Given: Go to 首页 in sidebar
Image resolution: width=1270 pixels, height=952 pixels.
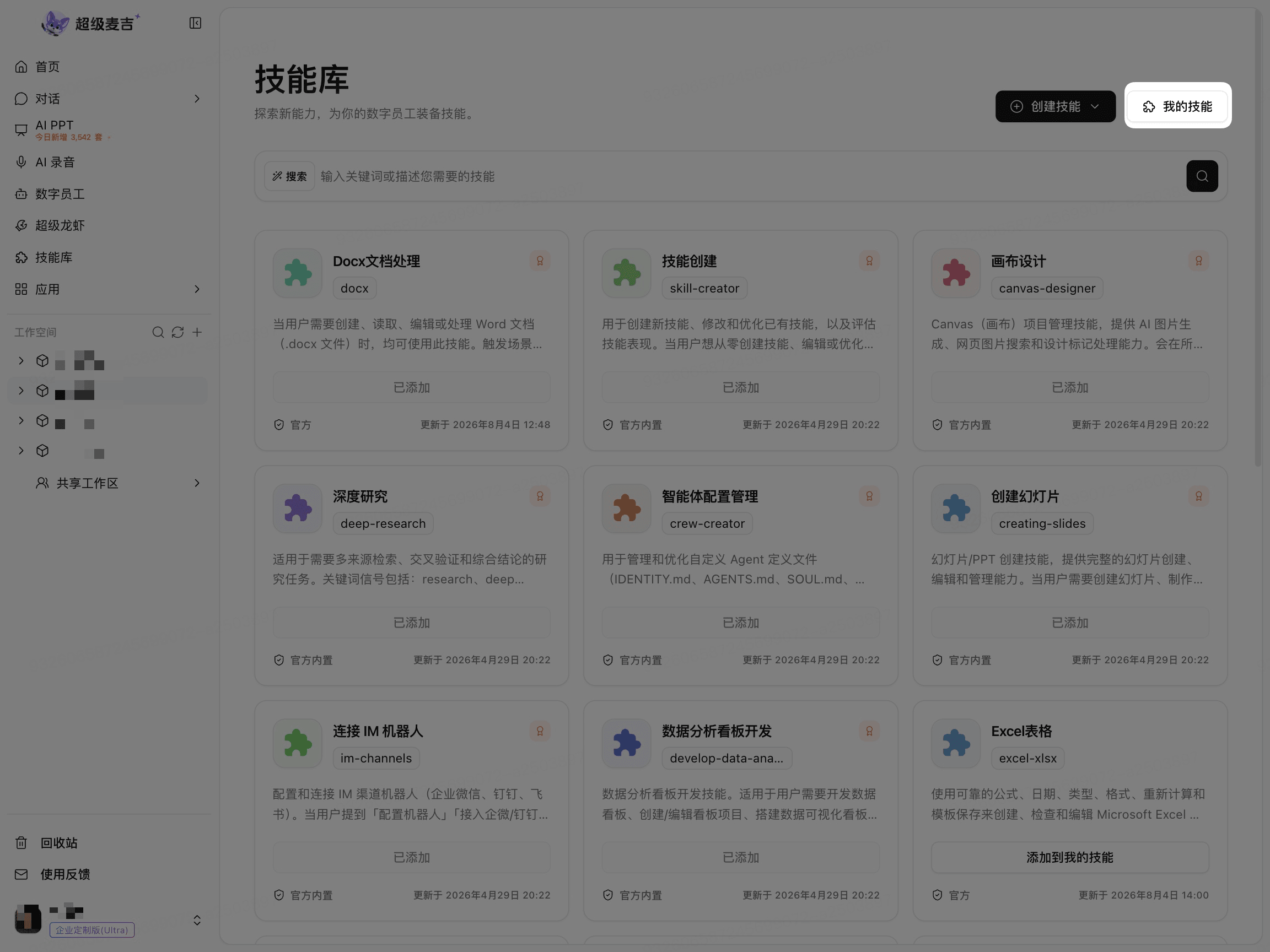Looking at the screenshot, I should point(109,67).
